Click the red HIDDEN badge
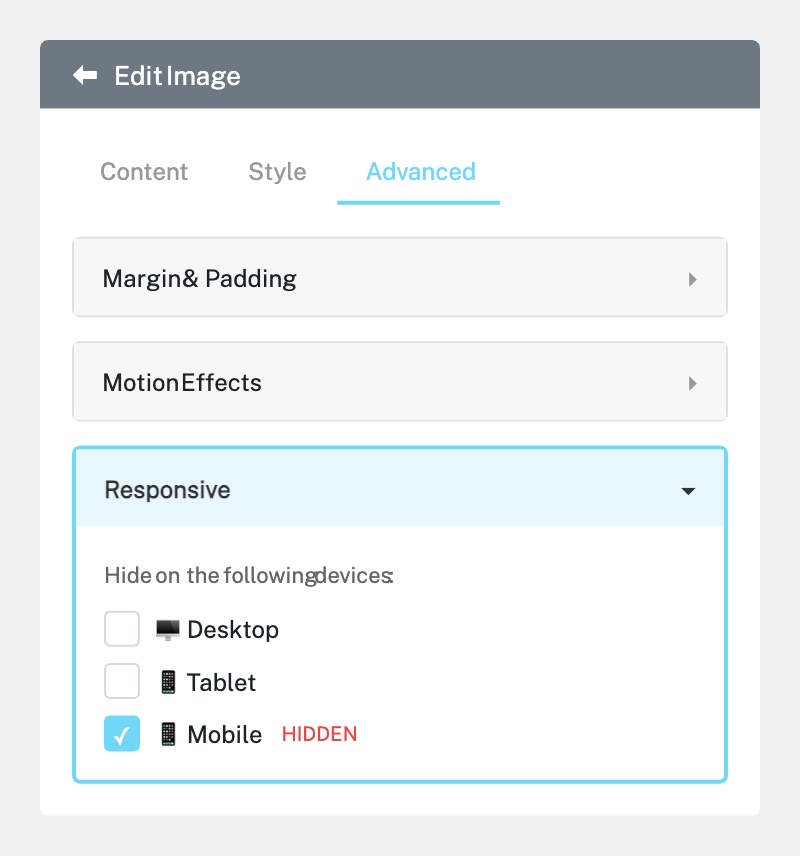 point(319,734)
